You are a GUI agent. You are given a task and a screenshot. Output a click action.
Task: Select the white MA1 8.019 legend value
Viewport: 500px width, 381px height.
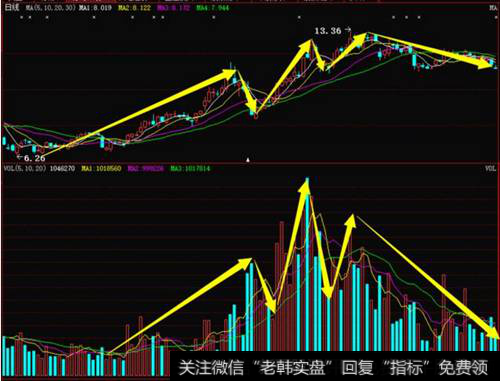(x=95, y=7)
